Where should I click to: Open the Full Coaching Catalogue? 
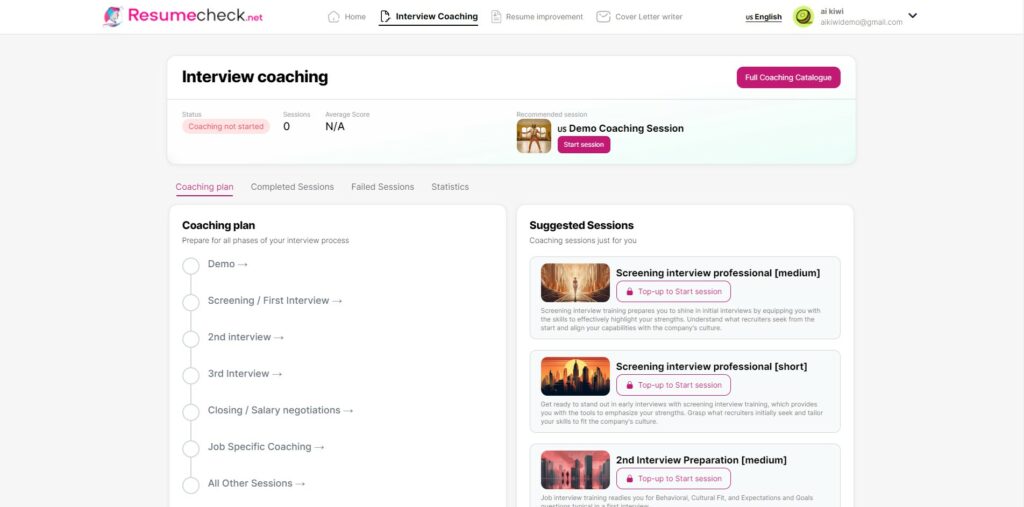[788, 77]
